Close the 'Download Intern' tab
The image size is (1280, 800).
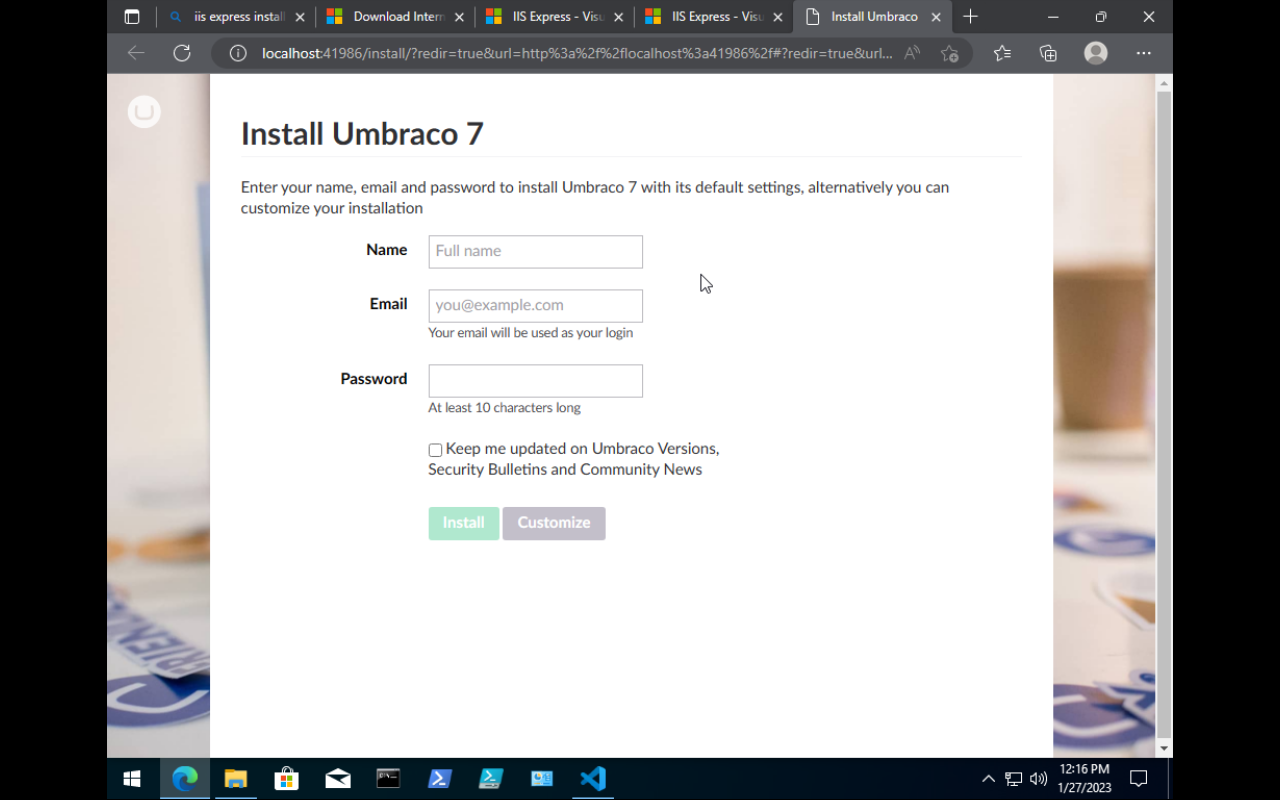pos(460,17)
